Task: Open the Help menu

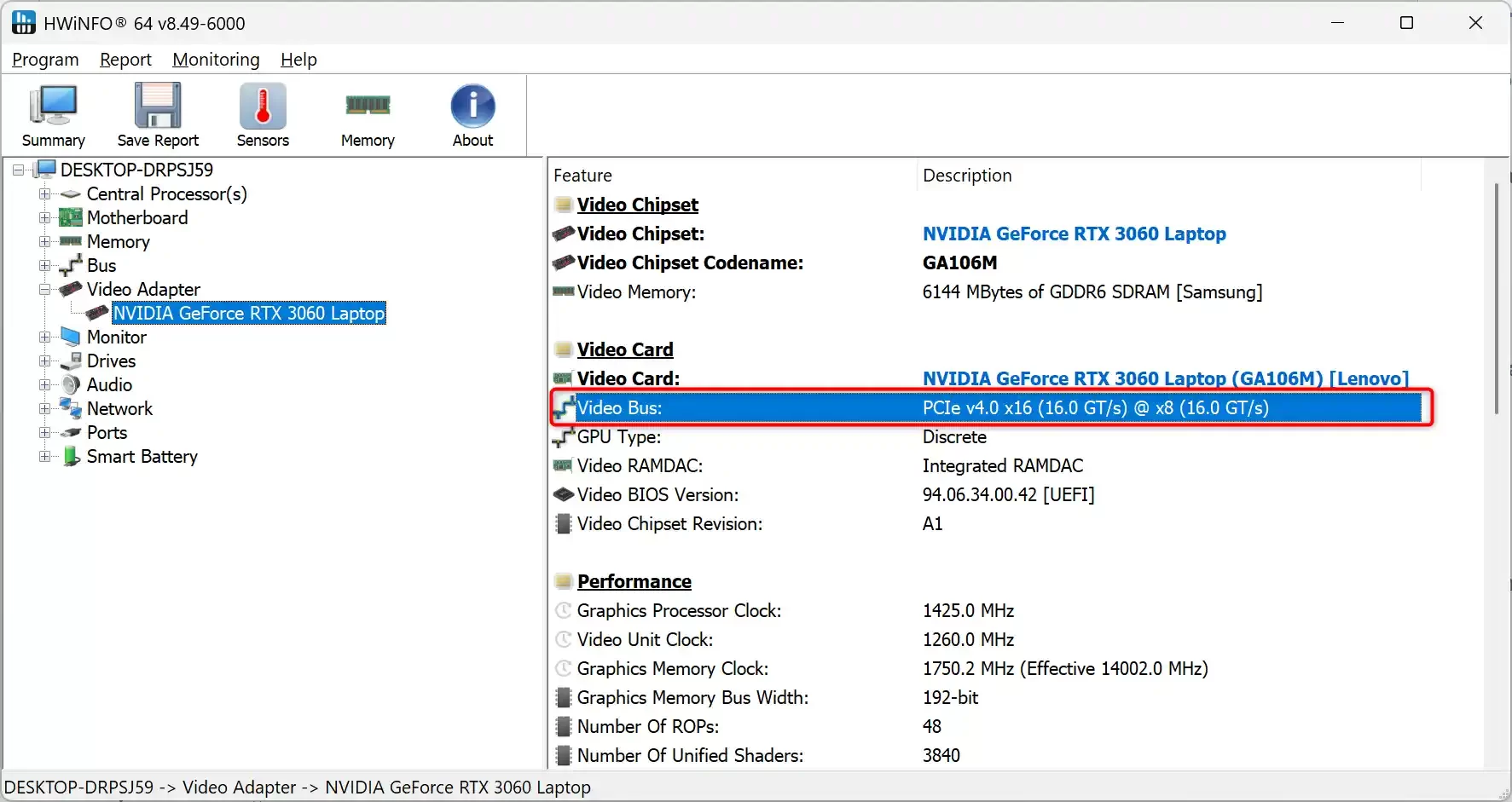Action: pos(298,60)
